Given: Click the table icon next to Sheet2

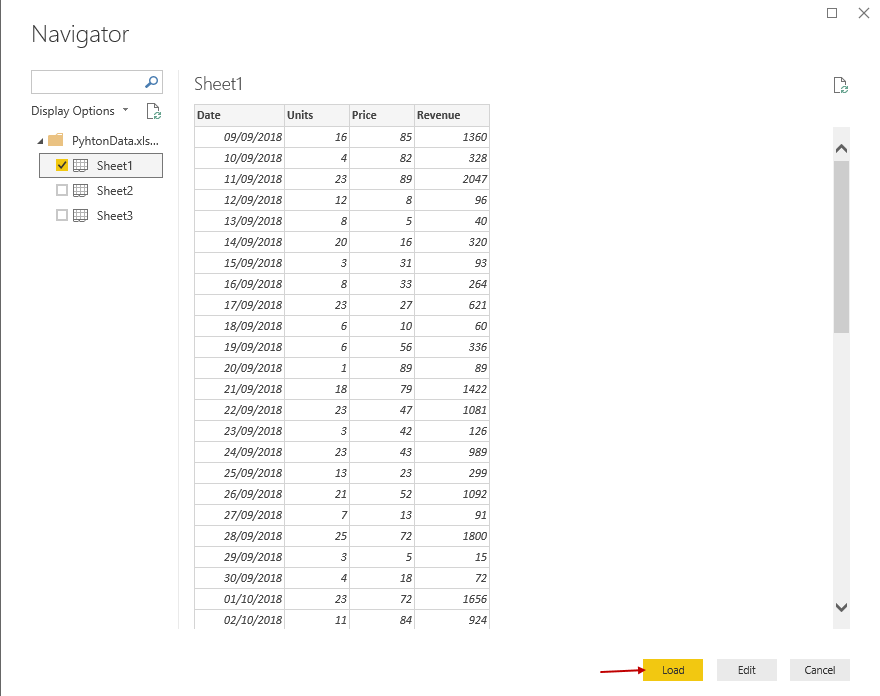Looking at the screenshot, I should (x=81, y=190).
